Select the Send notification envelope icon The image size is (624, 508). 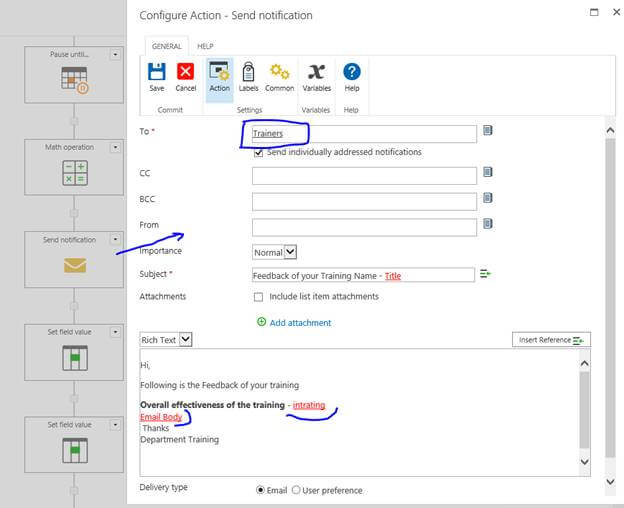(x=75, y=265)
